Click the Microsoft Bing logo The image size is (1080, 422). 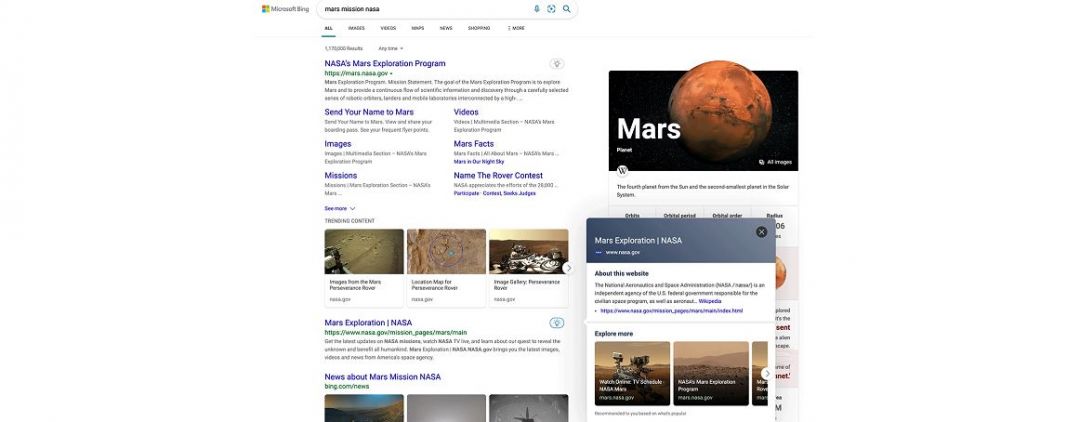pyautogui.click(x=285, y=9)
